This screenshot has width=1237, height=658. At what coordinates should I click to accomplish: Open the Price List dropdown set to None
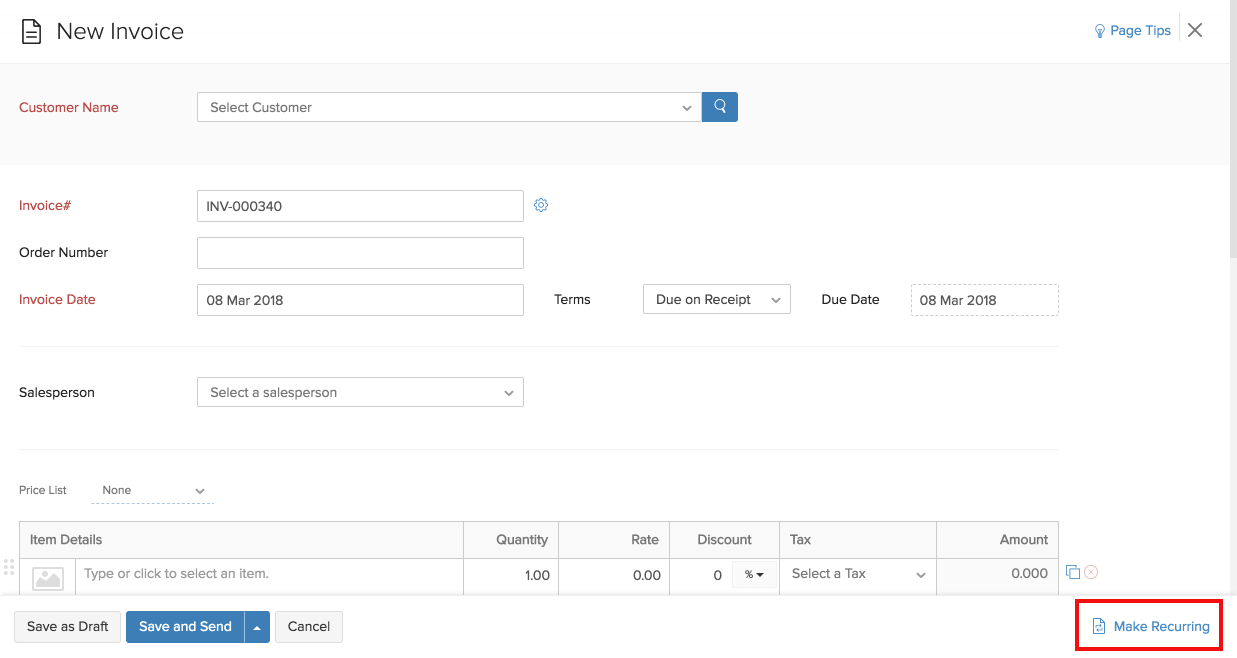coord(150,490)
